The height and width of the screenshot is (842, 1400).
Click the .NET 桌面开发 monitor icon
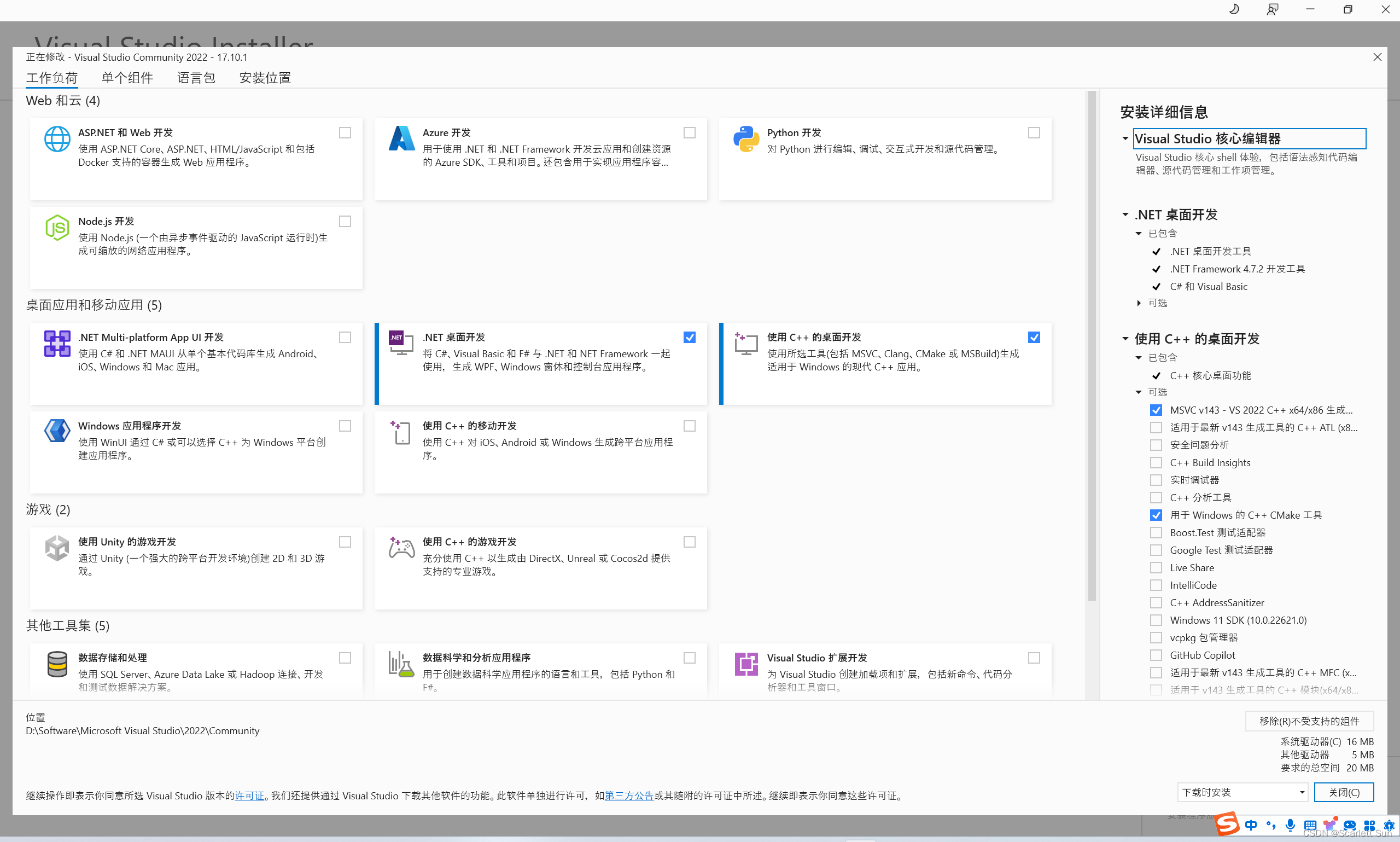[401, 342]
